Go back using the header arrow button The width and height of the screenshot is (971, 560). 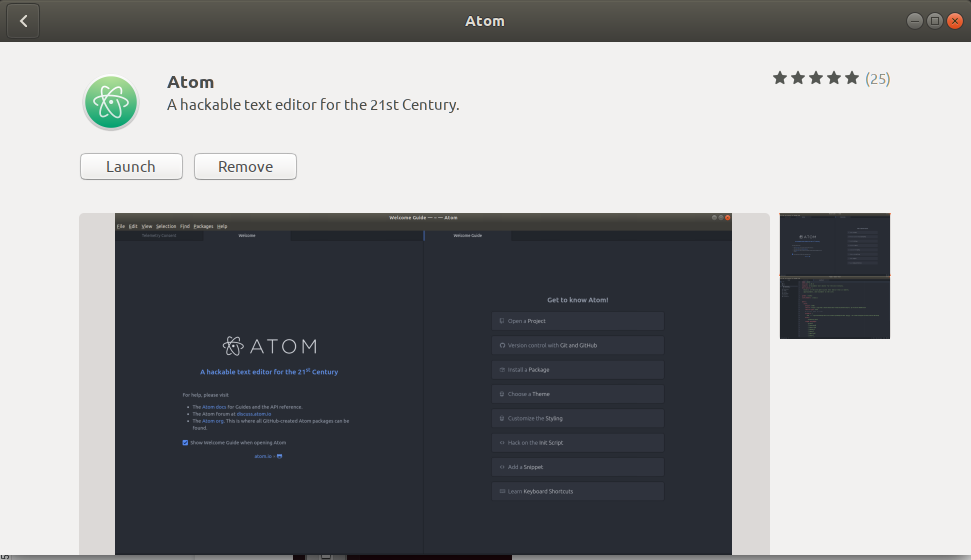point(23,21)
